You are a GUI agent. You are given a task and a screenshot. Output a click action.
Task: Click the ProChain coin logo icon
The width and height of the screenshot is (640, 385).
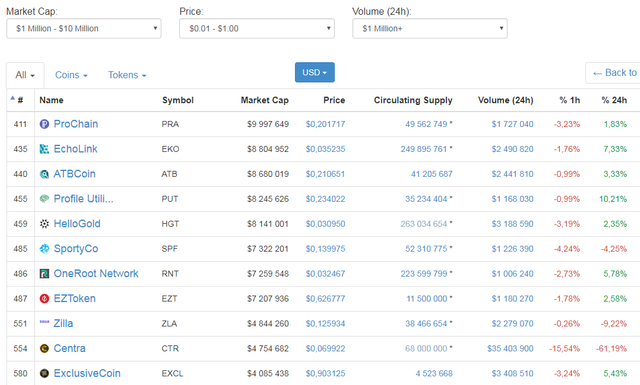[44, 124]
